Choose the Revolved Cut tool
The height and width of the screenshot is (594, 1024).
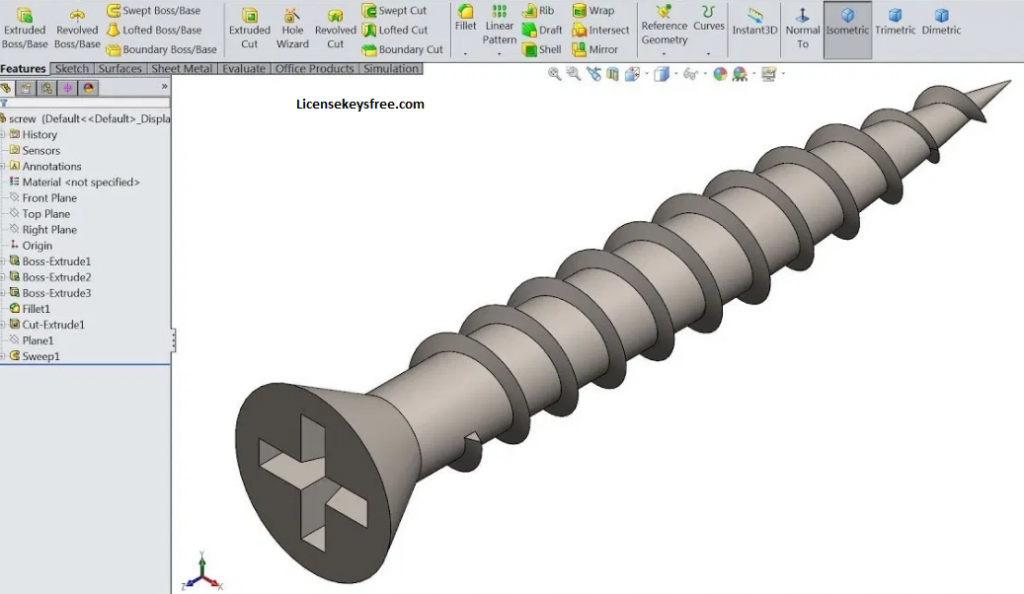(x=335, y=29)
